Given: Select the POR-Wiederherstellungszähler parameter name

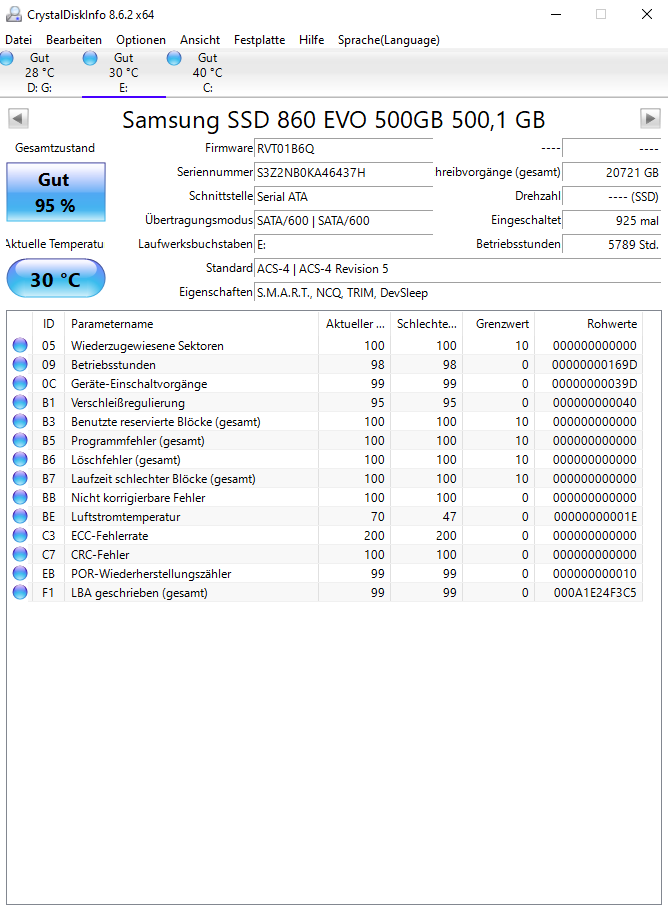Looking at the screenshot, I should (151, 574).
